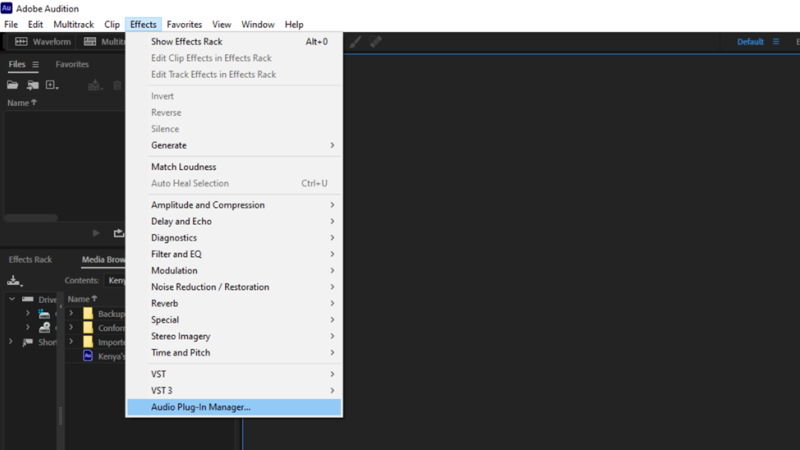Select the Imported folder icon

click(88, 342)
